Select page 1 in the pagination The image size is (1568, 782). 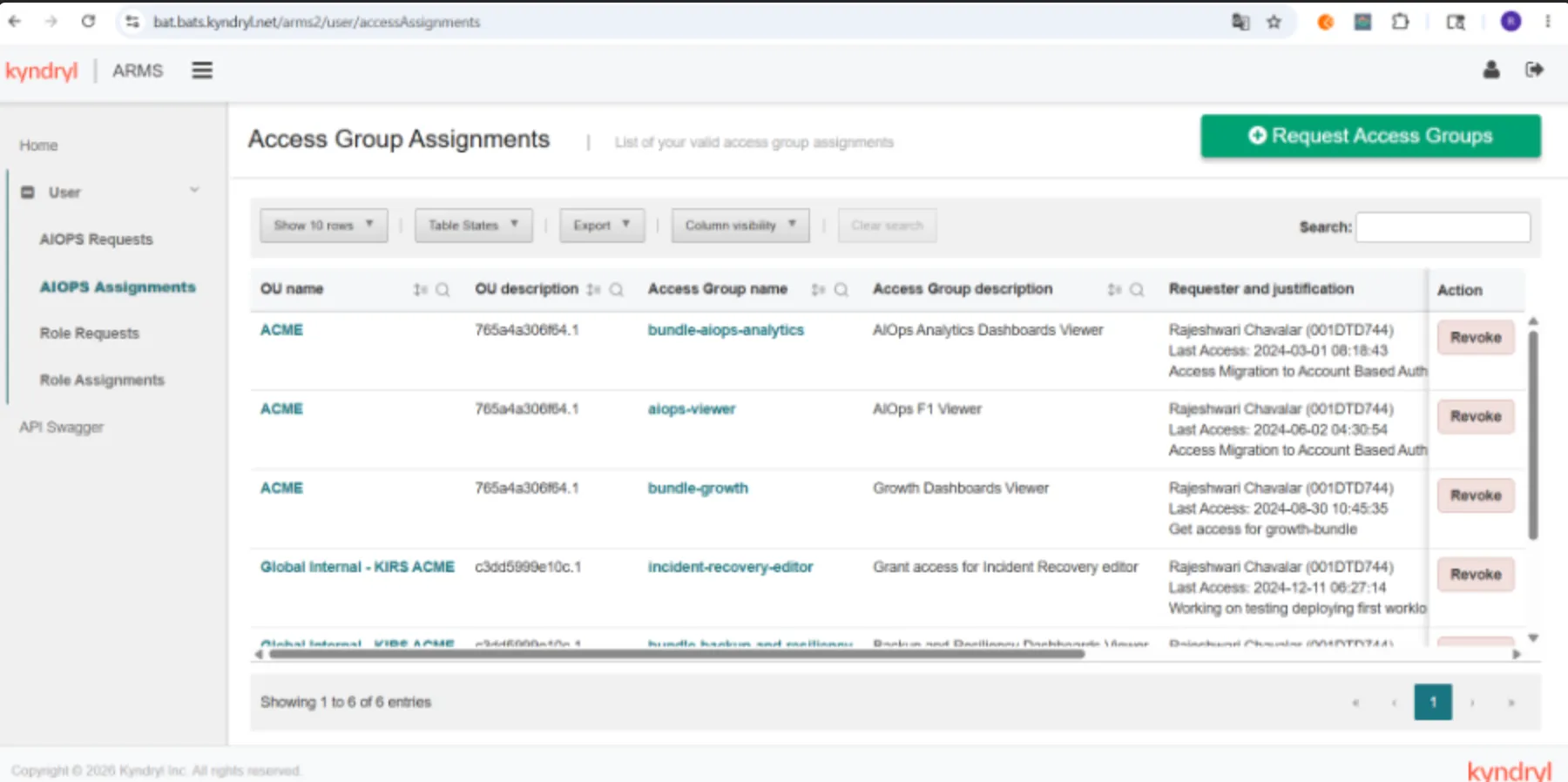[x=1433, y=703]
